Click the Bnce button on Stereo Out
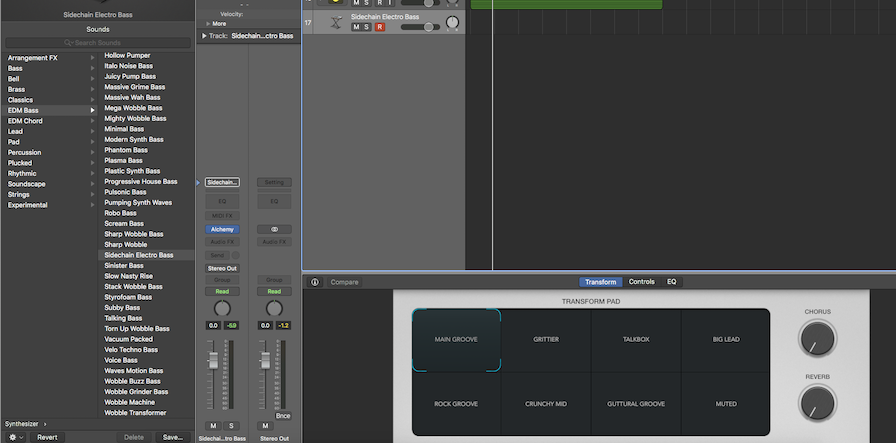Screen dimensions: 896x443 283,416
